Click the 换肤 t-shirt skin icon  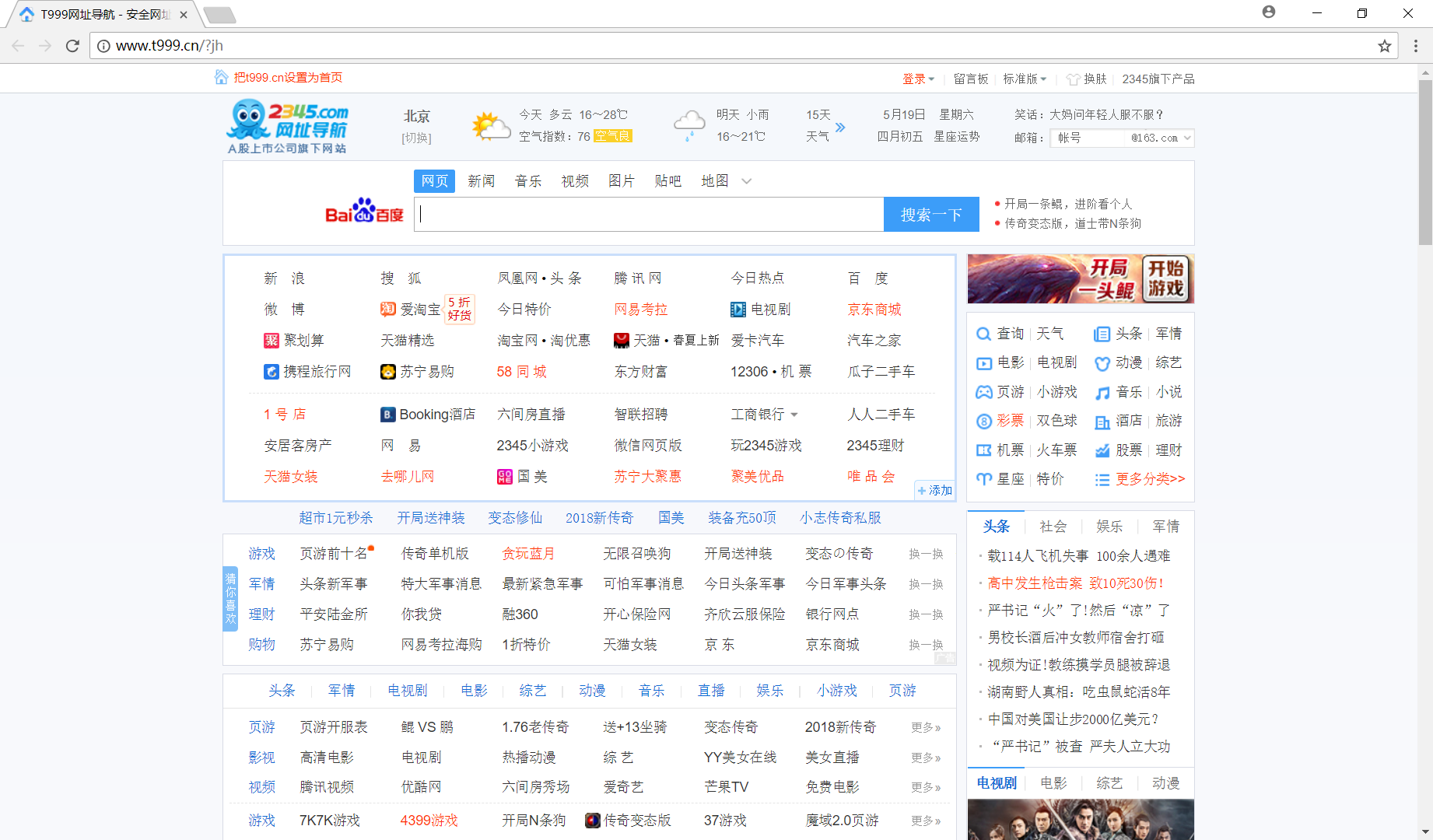(1073, 79)
